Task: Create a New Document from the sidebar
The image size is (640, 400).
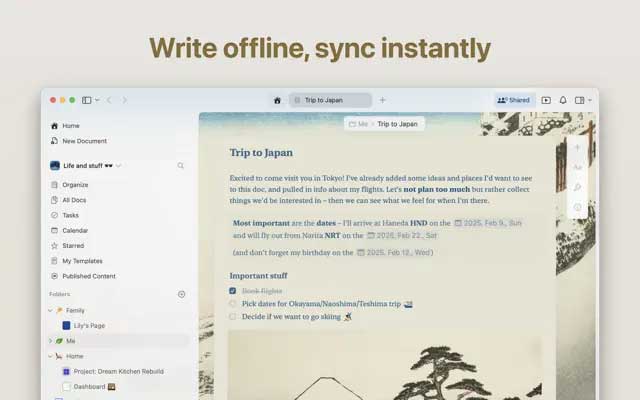Action: [84, 141]
